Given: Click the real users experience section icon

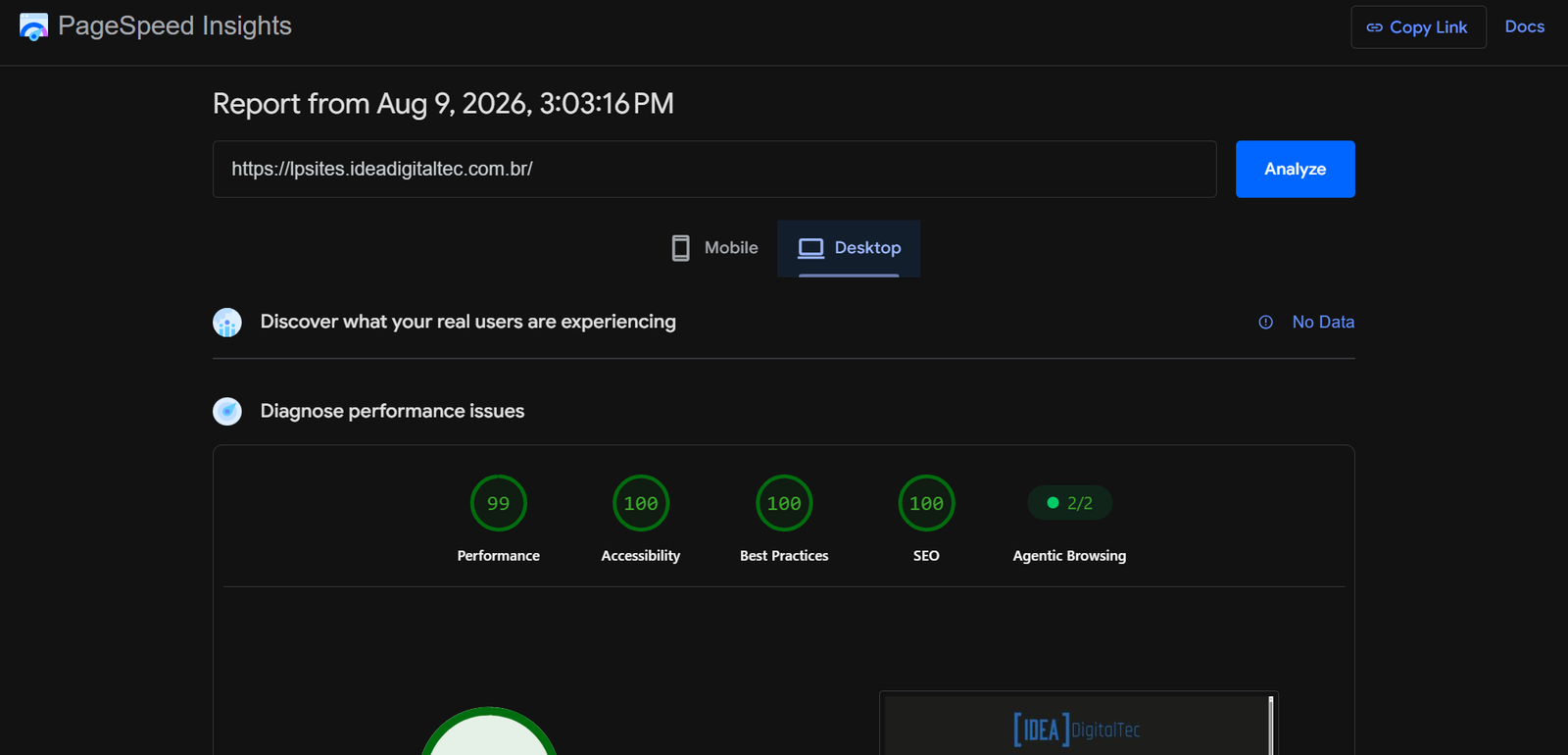Looking at the screenshot, I should pyautogui.click(x=227, y=323).
